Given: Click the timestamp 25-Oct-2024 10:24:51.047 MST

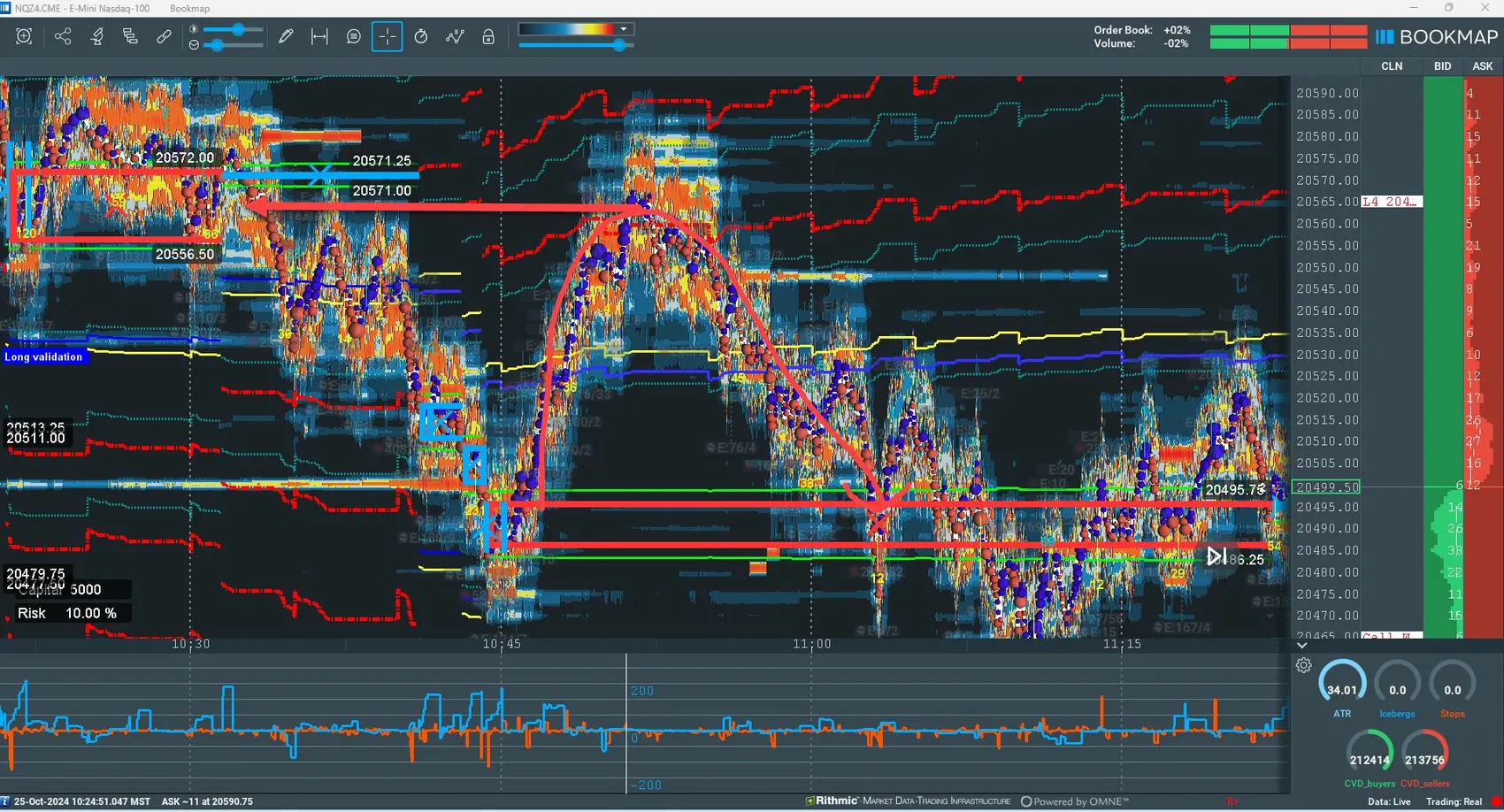Looking at the screenshot, I should 82,801.
